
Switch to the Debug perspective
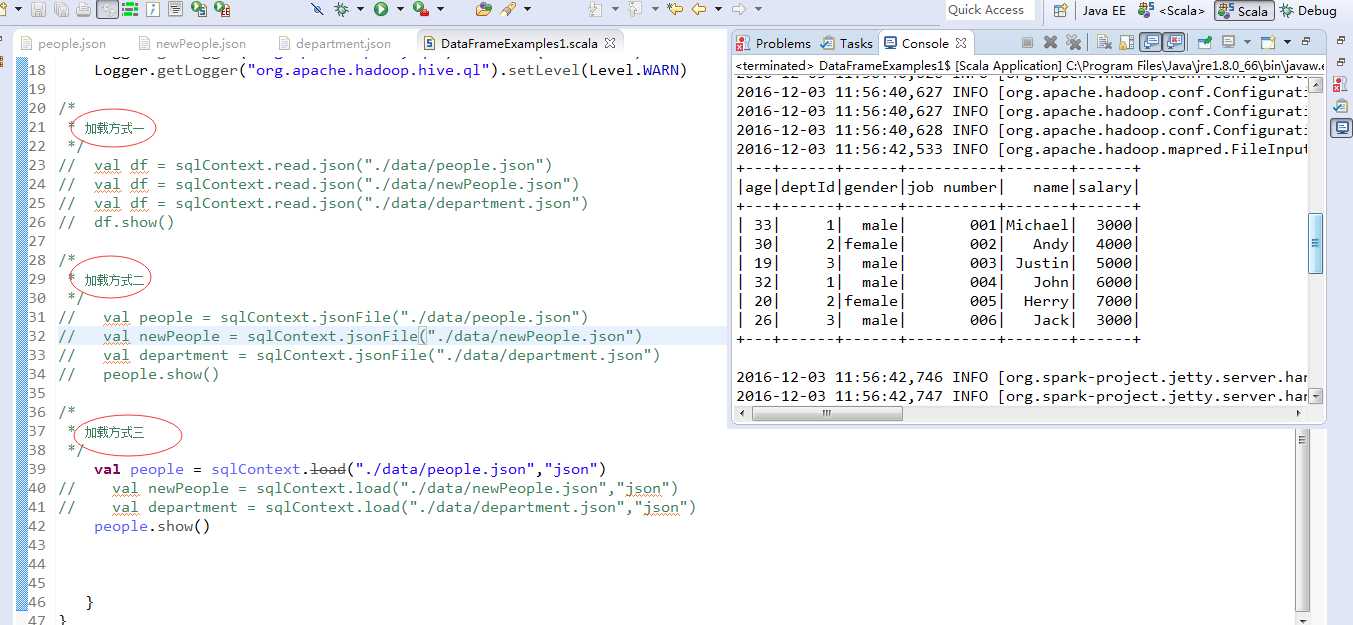point(1308,11)
